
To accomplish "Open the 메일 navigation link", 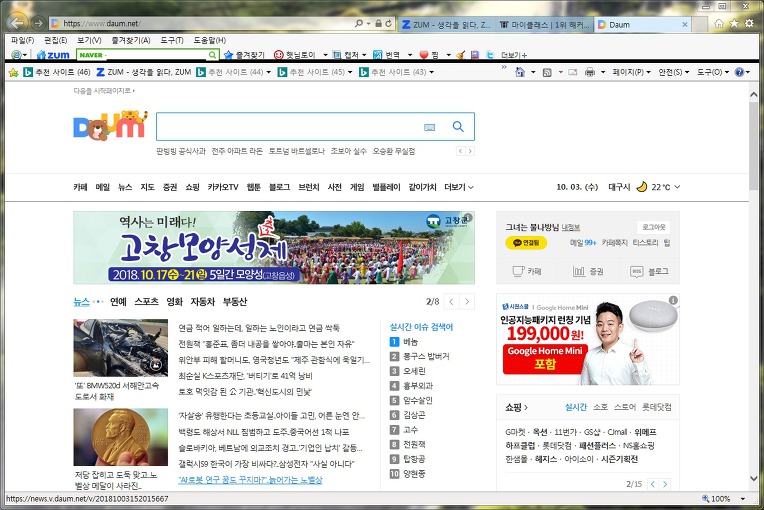I will 103,187.
